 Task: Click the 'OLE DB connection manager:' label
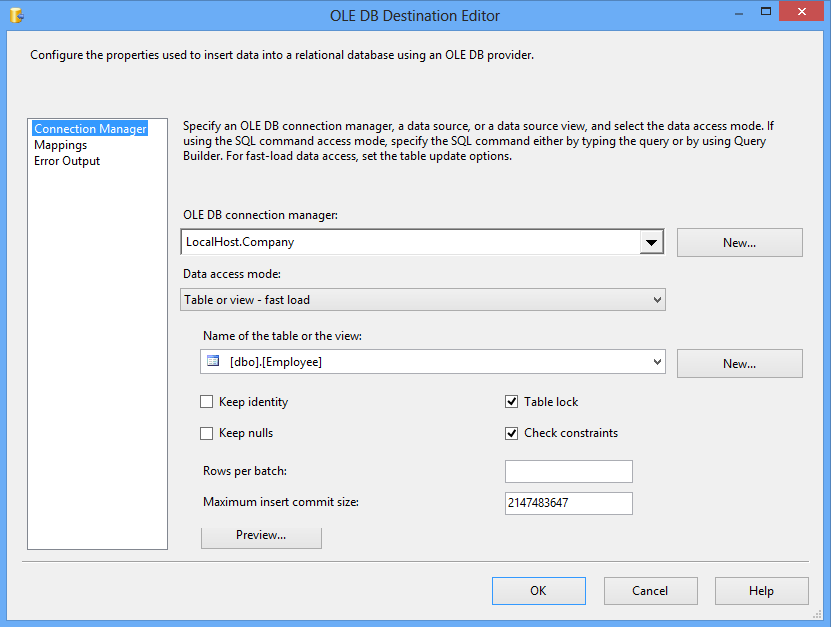[x=260, y=215]
